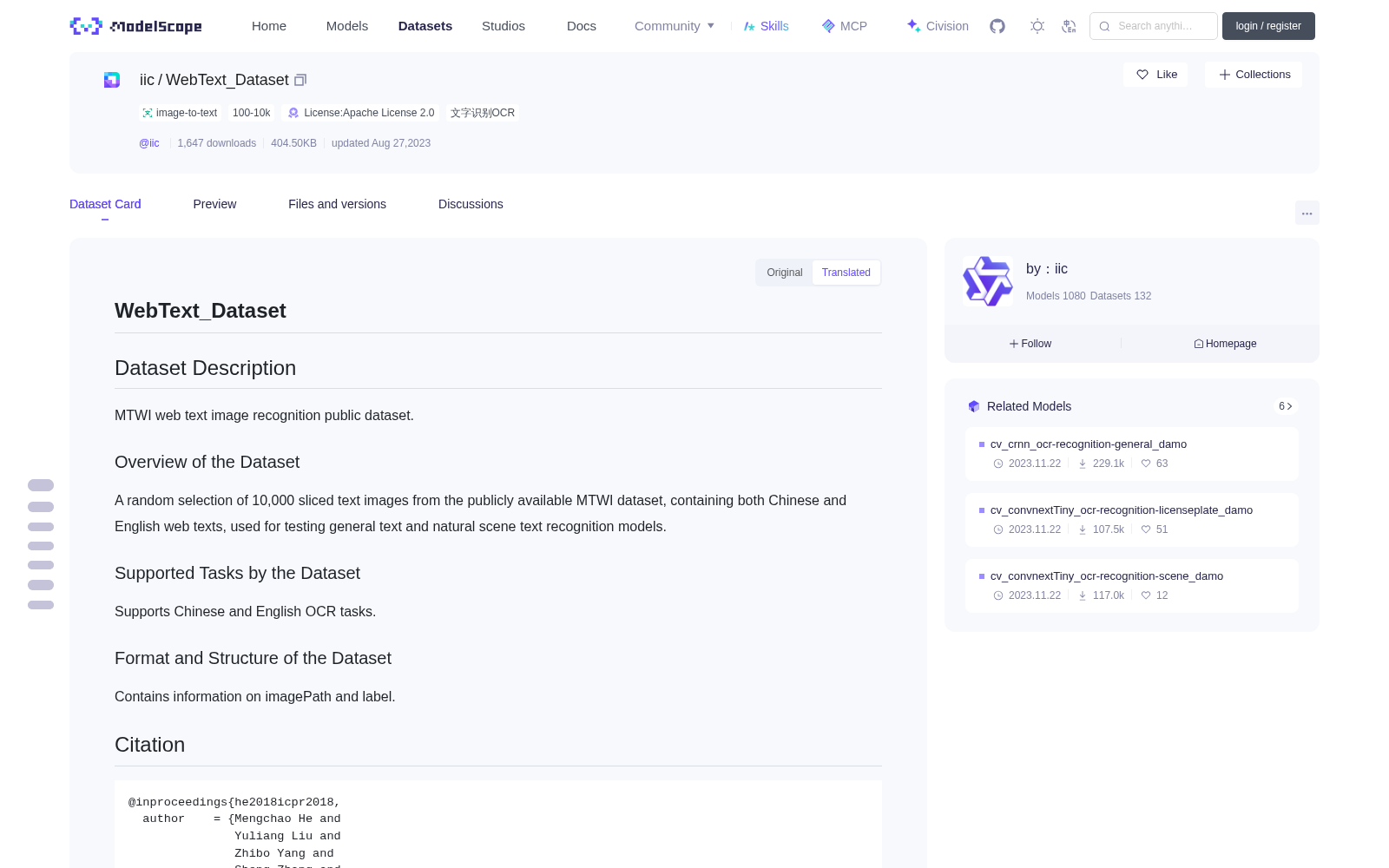Image resolution: width=1389 pixels, height=868 pixels.
Task: Switch language with the translate icon
Action: point(1070,26)
